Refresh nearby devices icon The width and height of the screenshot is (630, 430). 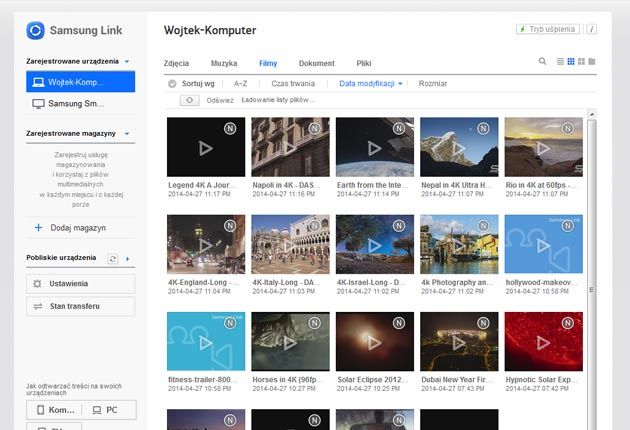coord(113,259)
